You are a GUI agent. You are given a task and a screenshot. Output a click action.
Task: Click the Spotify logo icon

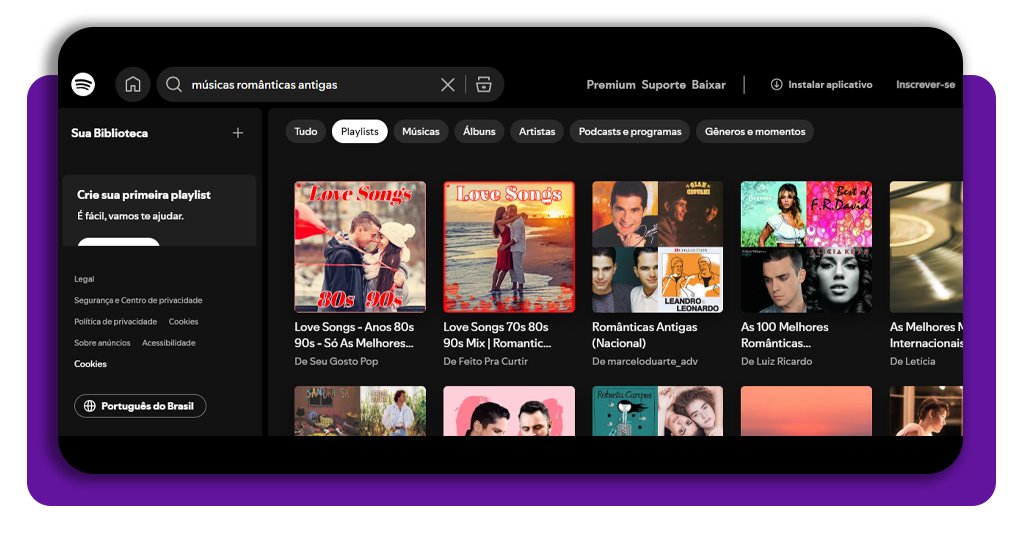83,85
